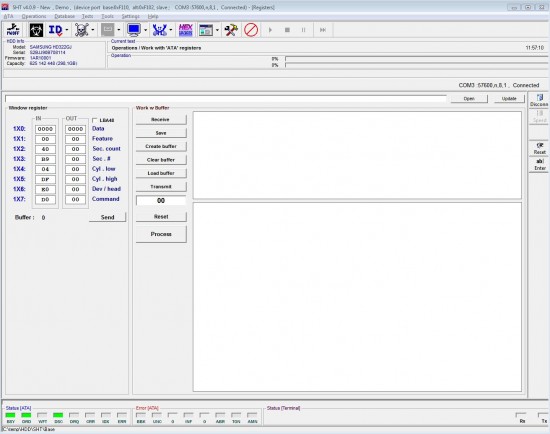The image size is (550, 434).
Task: Click the Pause playback button
Action: click(x=304, y=30)
